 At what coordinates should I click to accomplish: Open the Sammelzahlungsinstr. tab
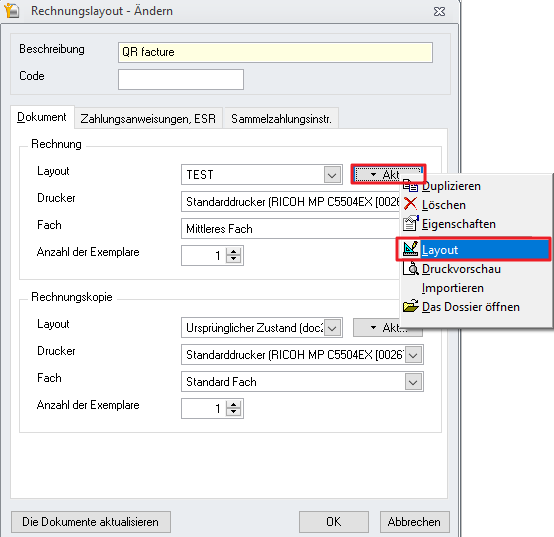click(x=282, y=118)
